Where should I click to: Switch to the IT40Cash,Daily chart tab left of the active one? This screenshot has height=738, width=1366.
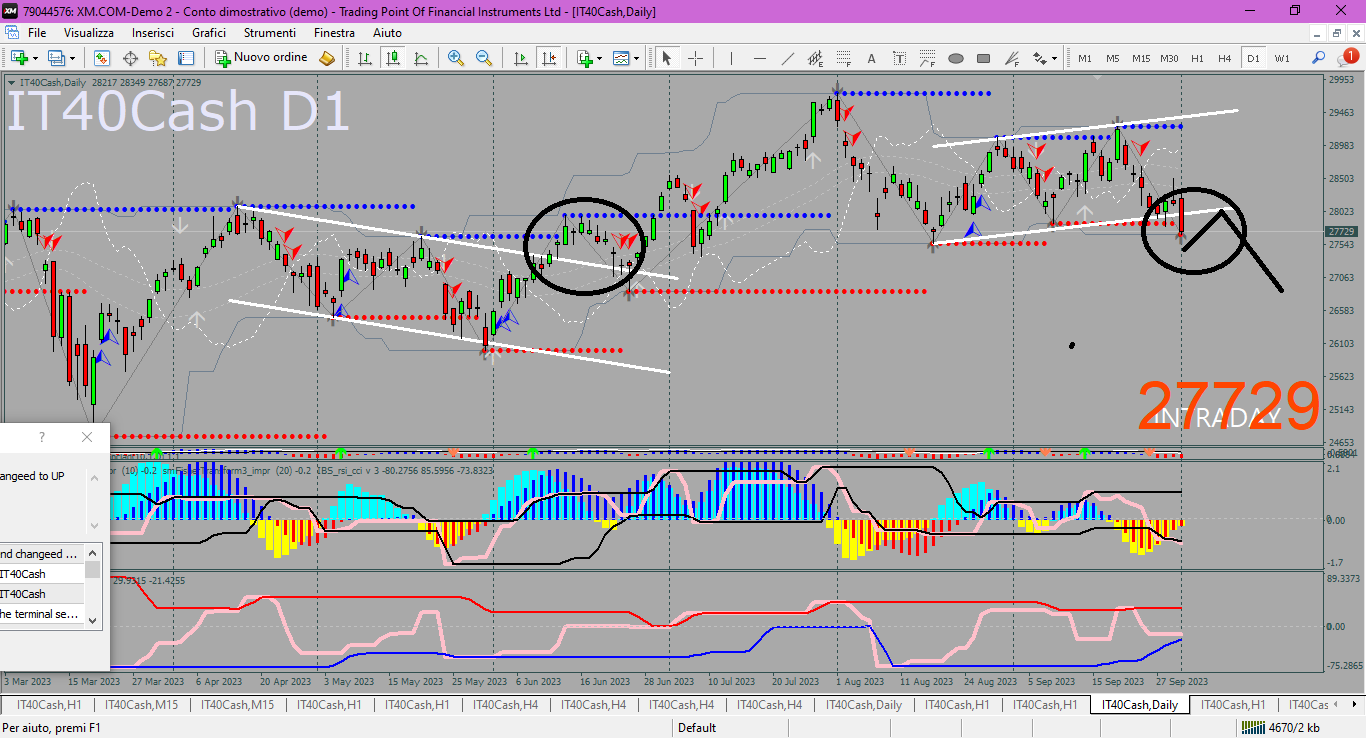[x=864, y=705]
